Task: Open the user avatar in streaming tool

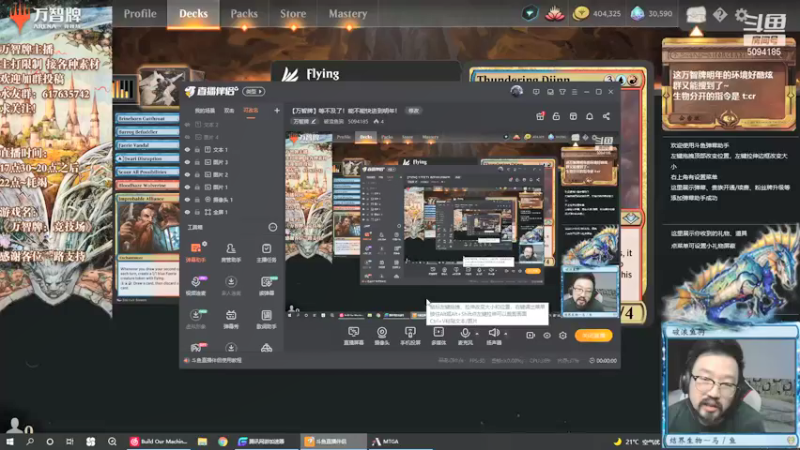Action: coord(516,91)
